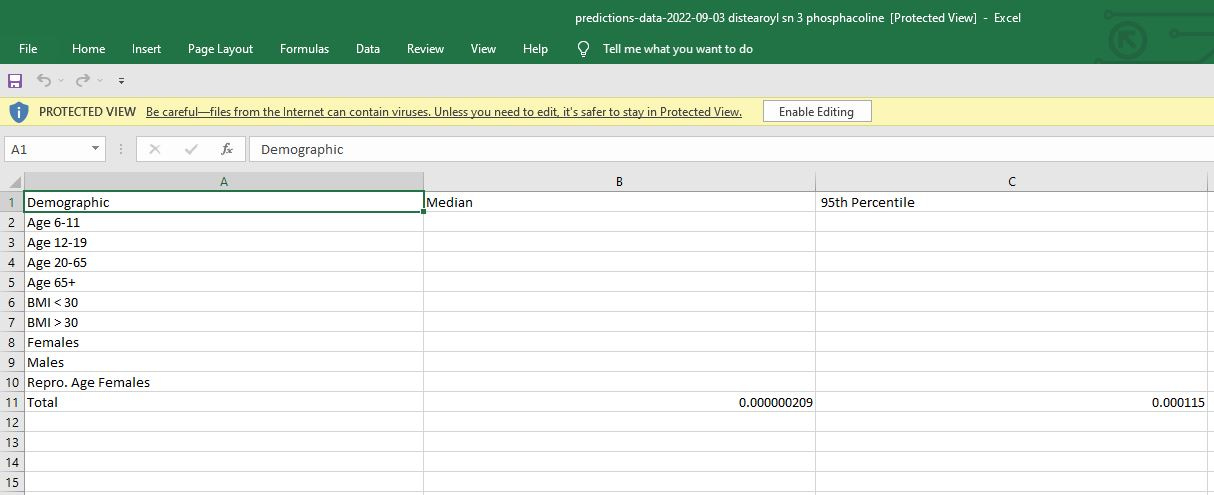Screen dimensions: 1214x495
Task: Click the Insert Function fx icon
Action: tap(227, 149)
